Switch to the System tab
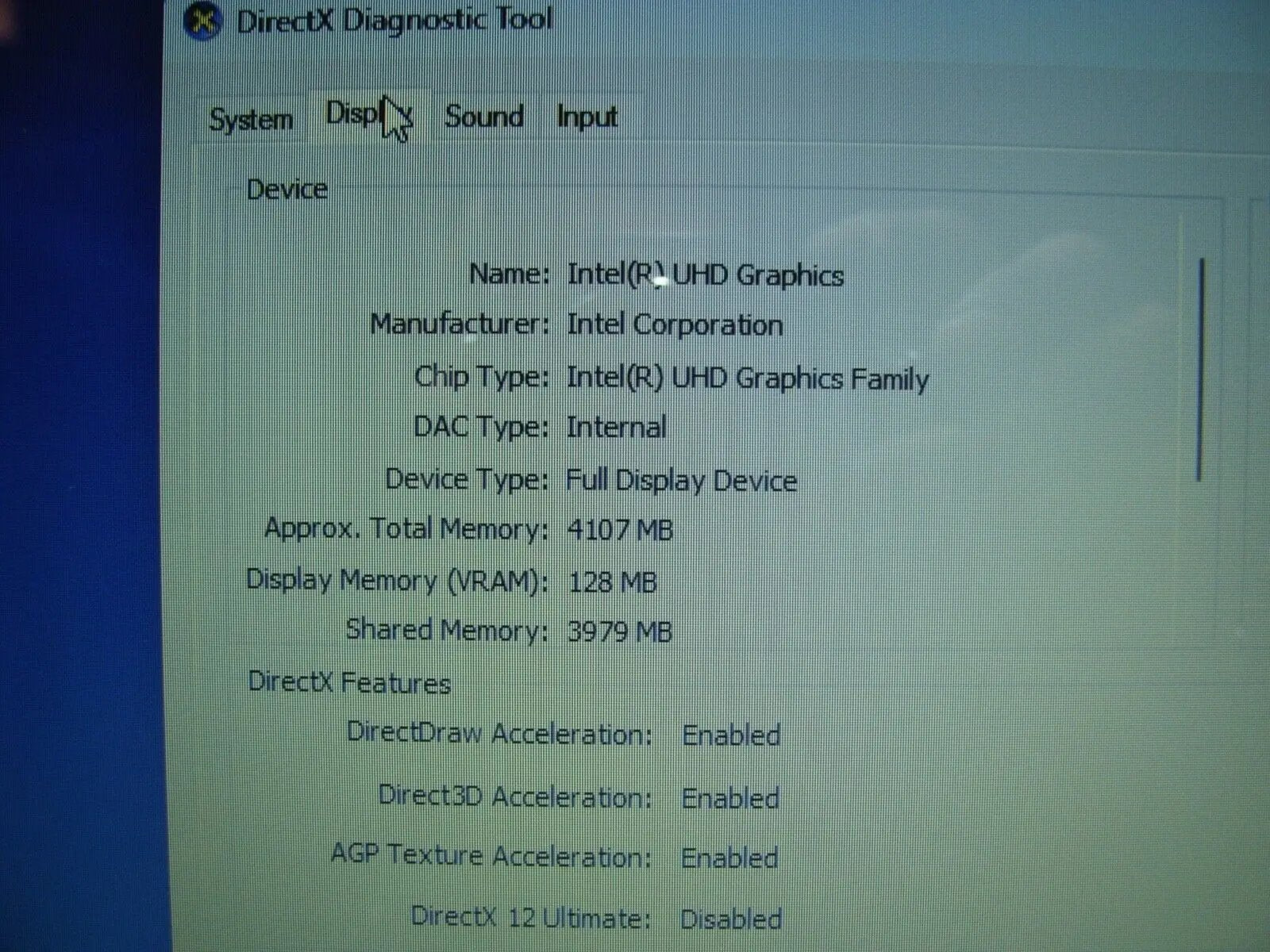The height and width of the screenshot is (952, 1270). [251, 120]
